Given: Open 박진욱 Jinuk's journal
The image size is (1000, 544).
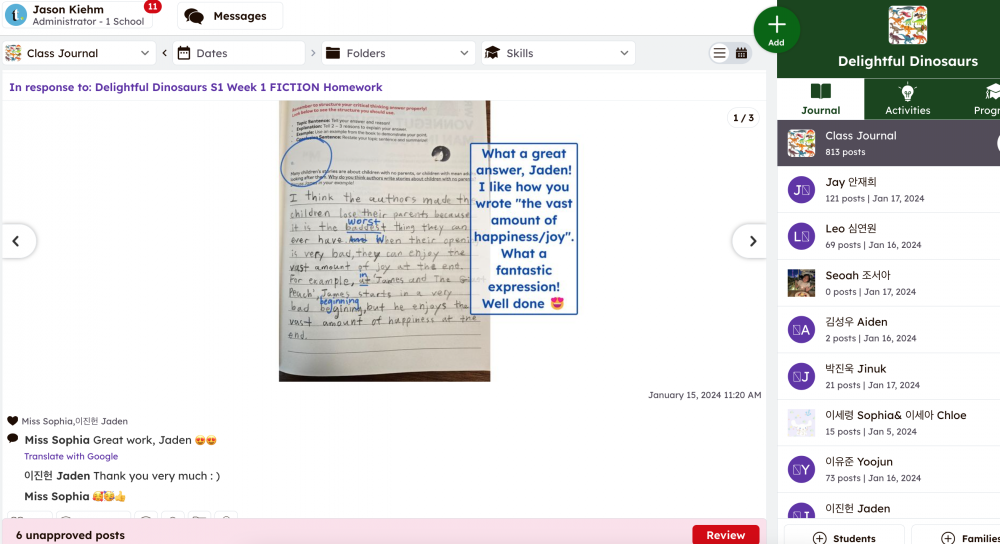Looking at the screenshot, I should (888, 376).
